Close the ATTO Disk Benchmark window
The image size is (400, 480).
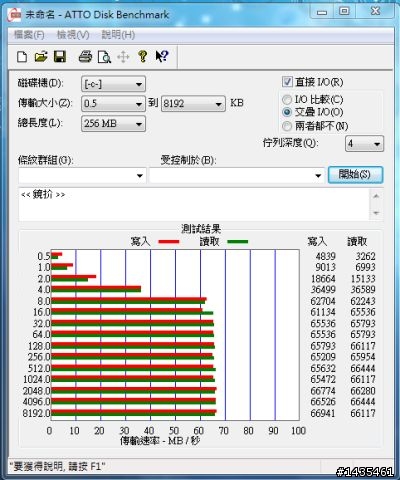point(375,12)
